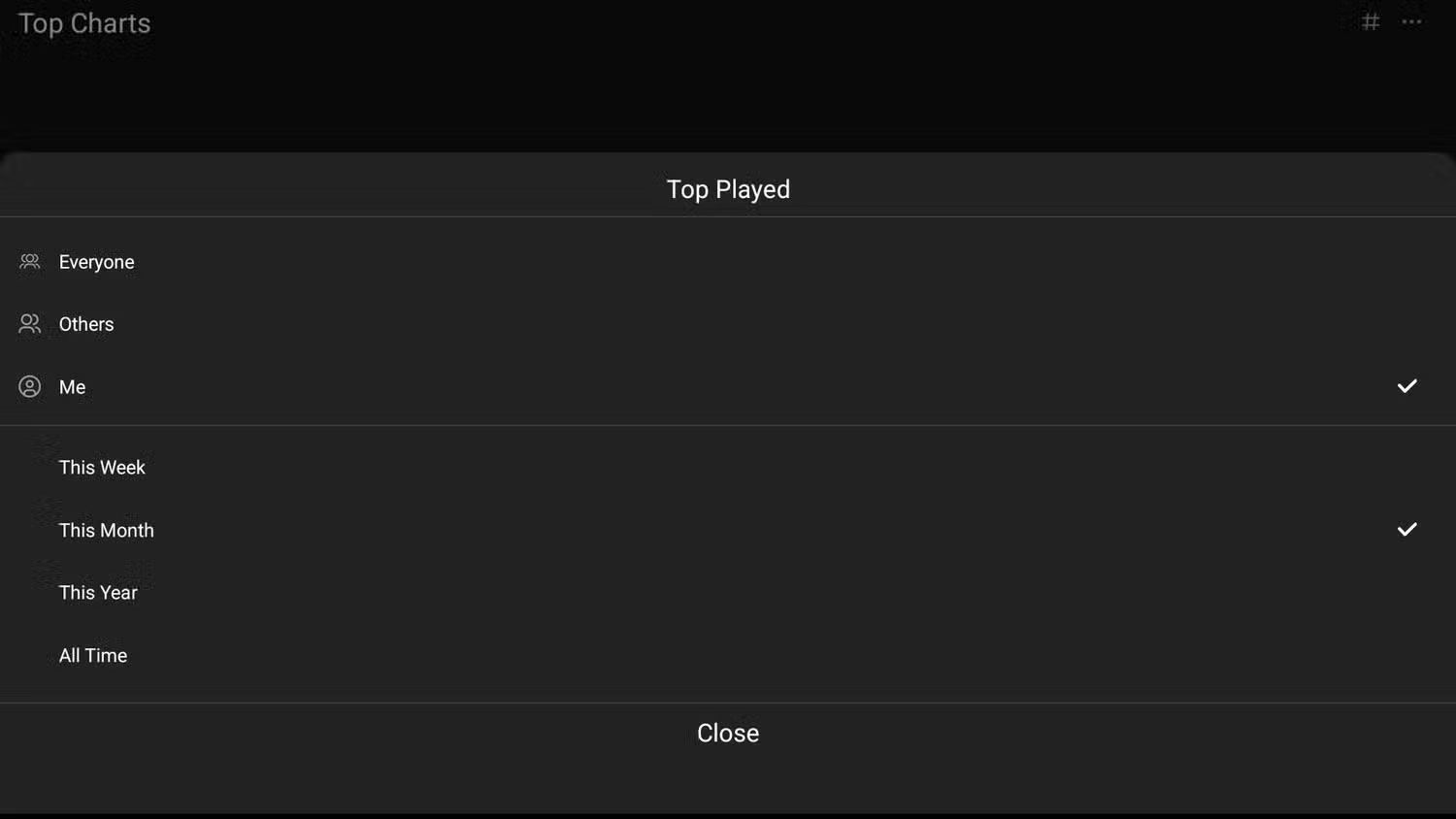1456x819 pixels.
Task: Set time range to This Year
Action: click(98, 593)
